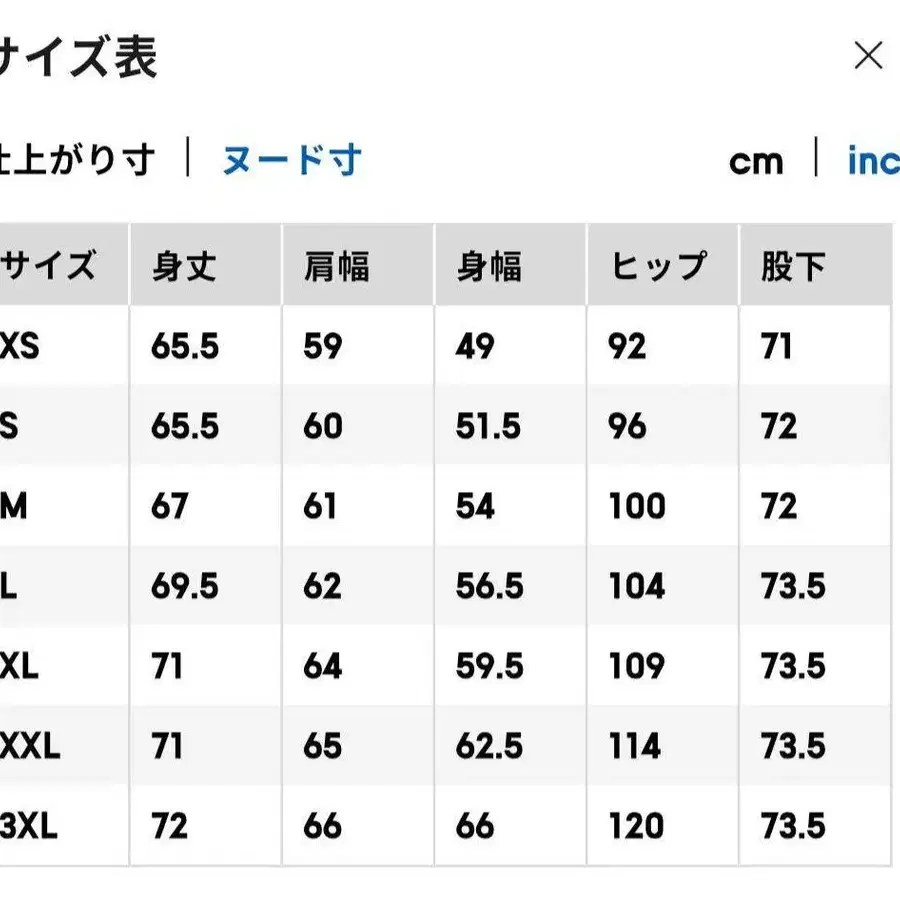Click the hip value 92 for XS
The height and width of the screenshot is (900, 900).
point(628,347)
